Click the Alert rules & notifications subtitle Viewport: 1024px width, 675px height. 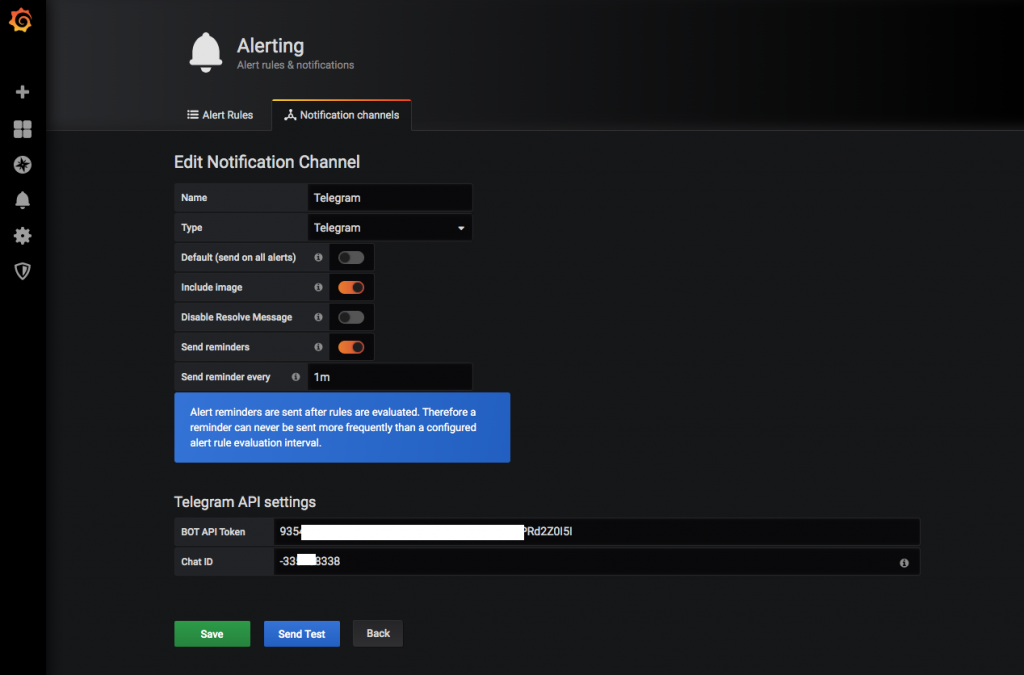click(295, 65)
